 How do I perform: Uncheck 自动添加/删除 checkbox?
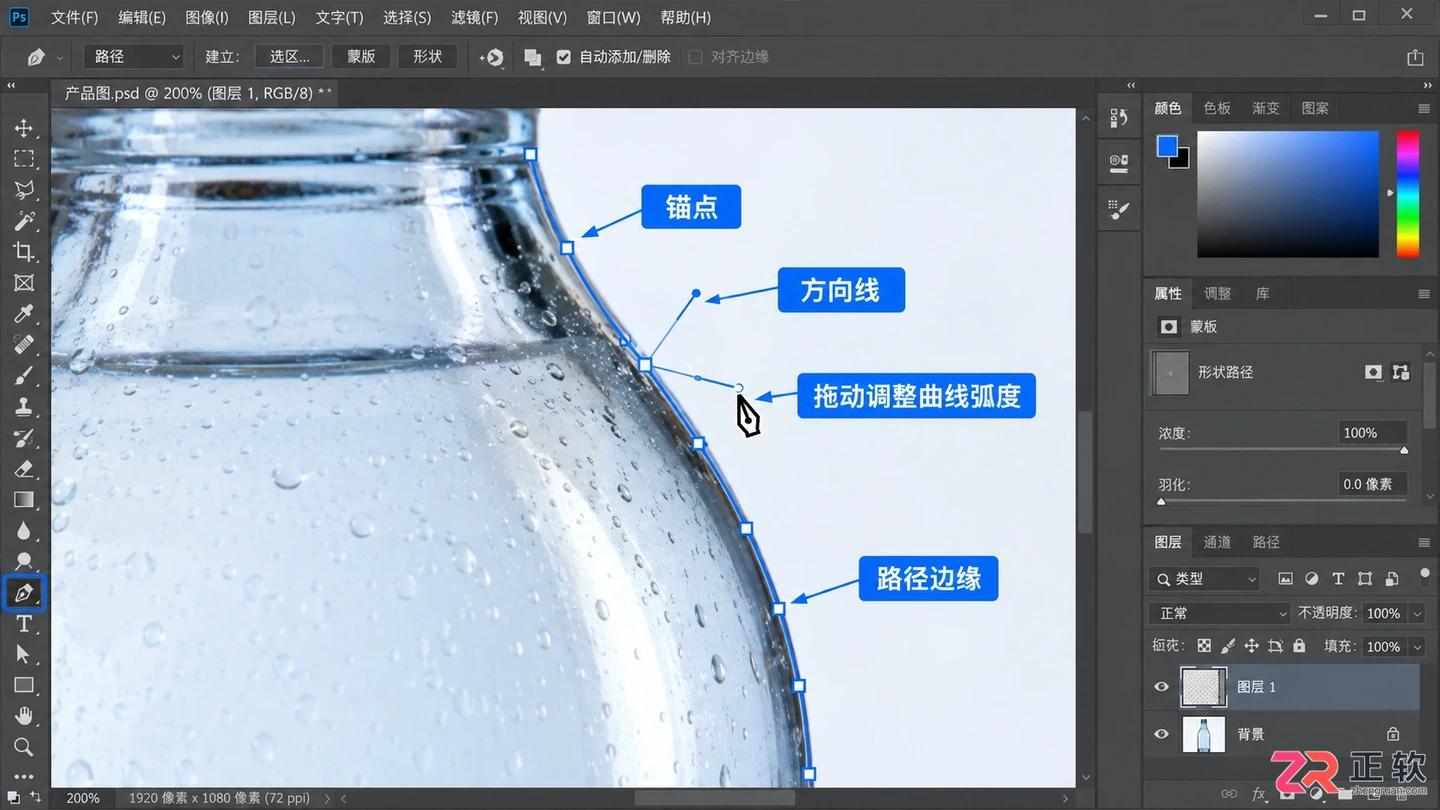click(564, 57)
